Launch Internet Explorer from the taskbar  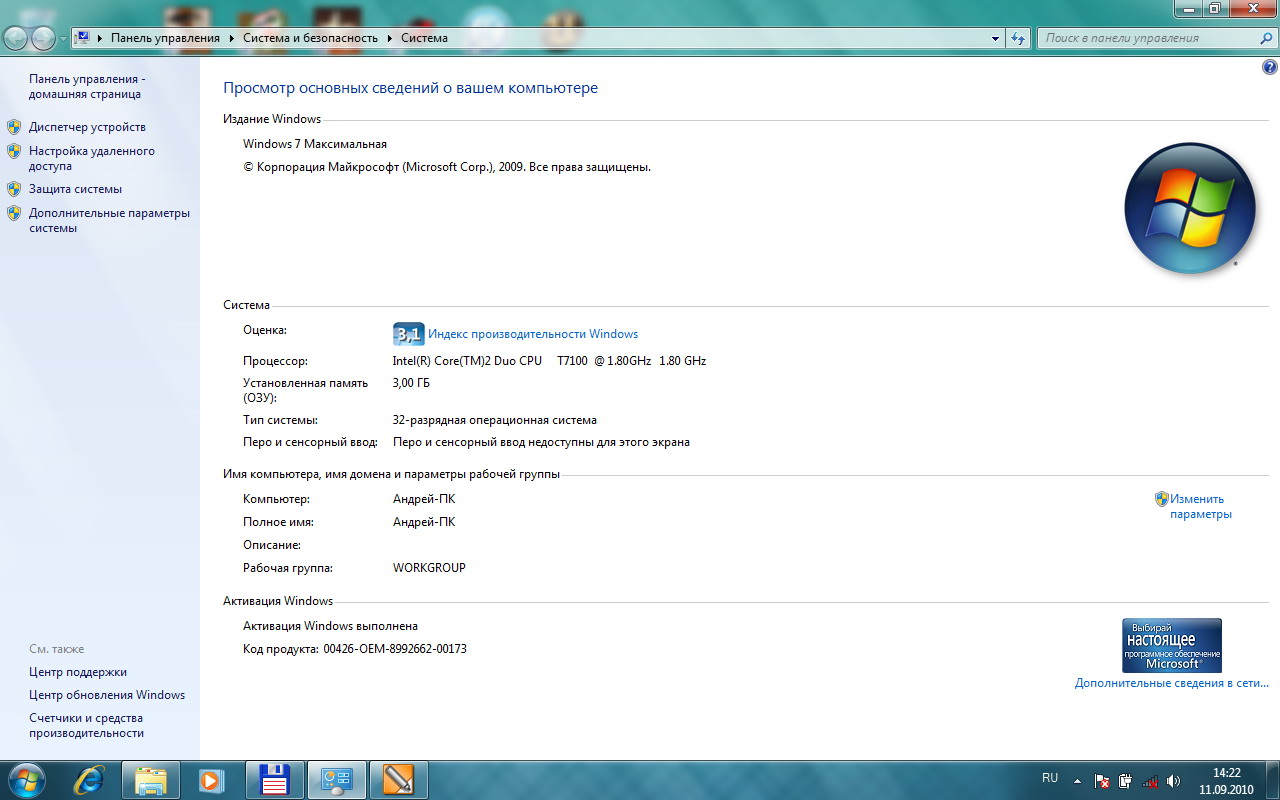click(x=89, y=780)
